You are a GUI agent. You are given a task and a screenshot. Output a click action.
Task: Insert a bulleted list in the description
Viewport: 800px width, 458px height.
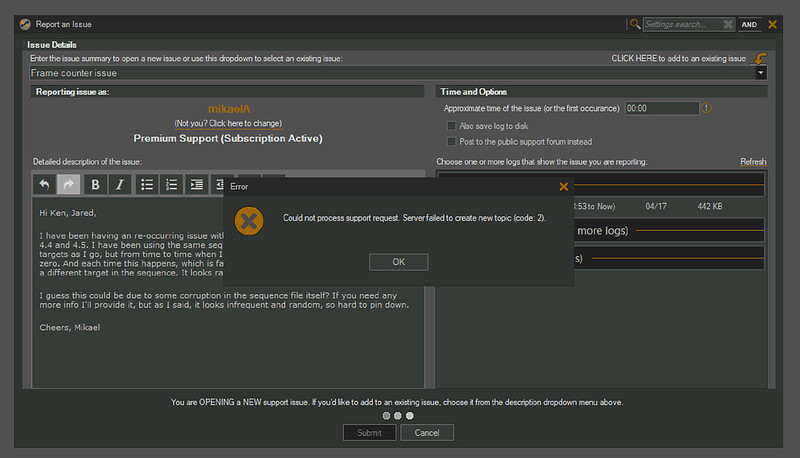pyautogui.click(x=147, y=184)
